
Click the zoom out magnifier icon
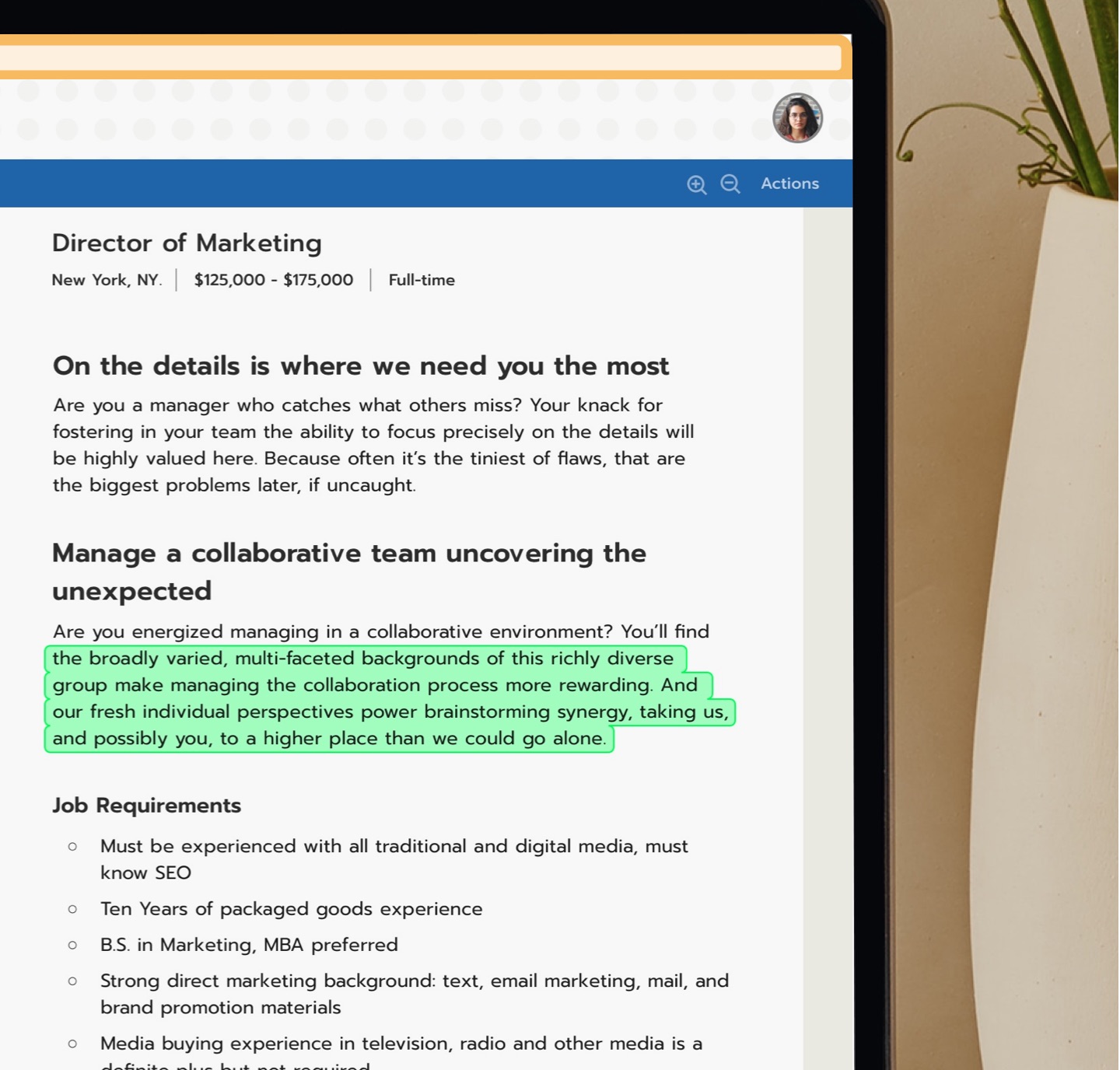(730, 184)
